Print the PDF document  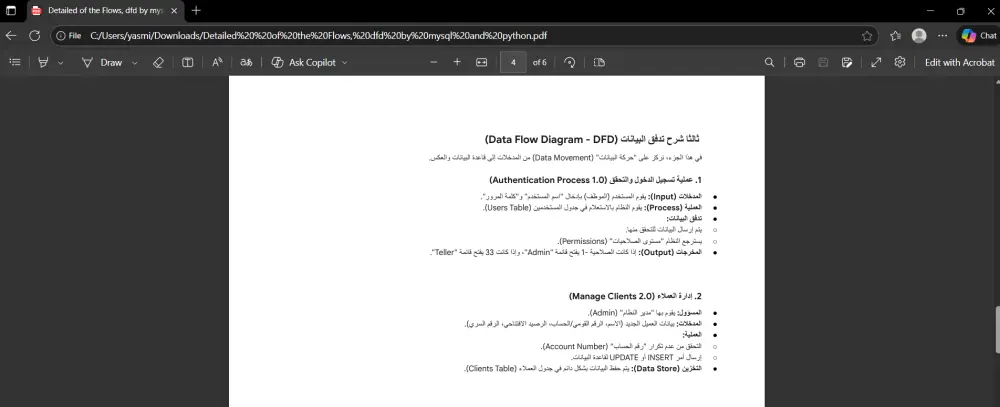799,63
